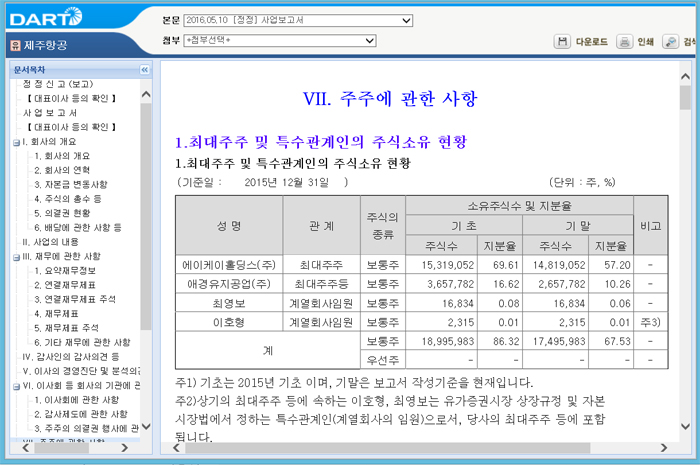Click the 인쇄 printer icon

[624, 42]
